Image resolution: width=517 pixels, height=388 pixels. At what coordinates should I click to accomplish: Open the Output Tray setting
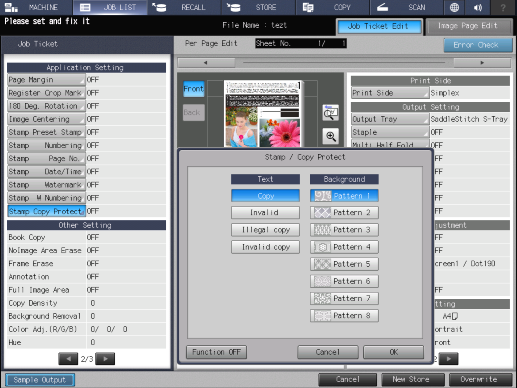tap(390, 119)
